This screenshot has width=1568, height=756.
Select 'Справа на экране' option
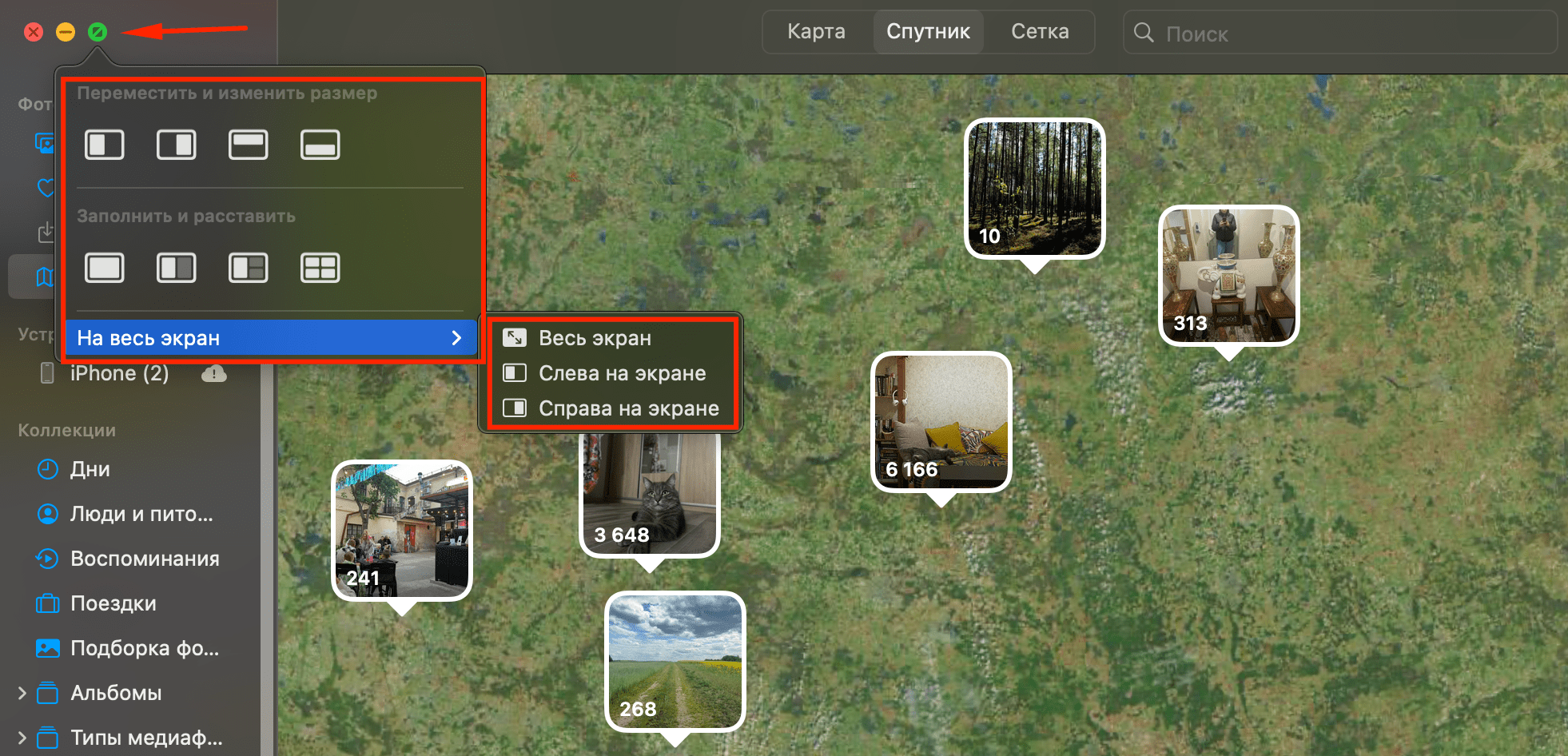click(611, 408)
